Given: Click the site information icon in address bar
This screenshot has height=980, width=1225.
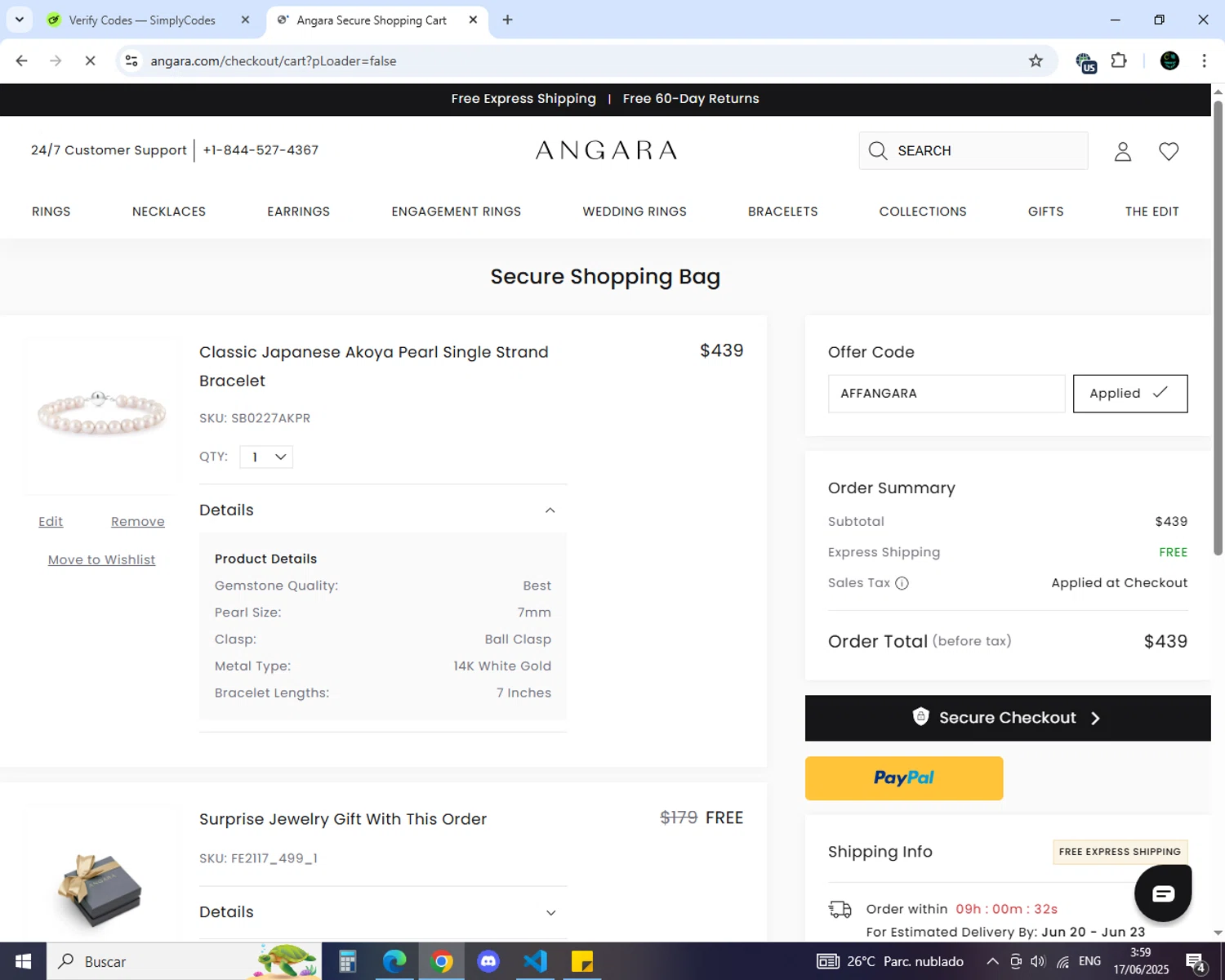Looking at the screenshot, I should (131, 60).
